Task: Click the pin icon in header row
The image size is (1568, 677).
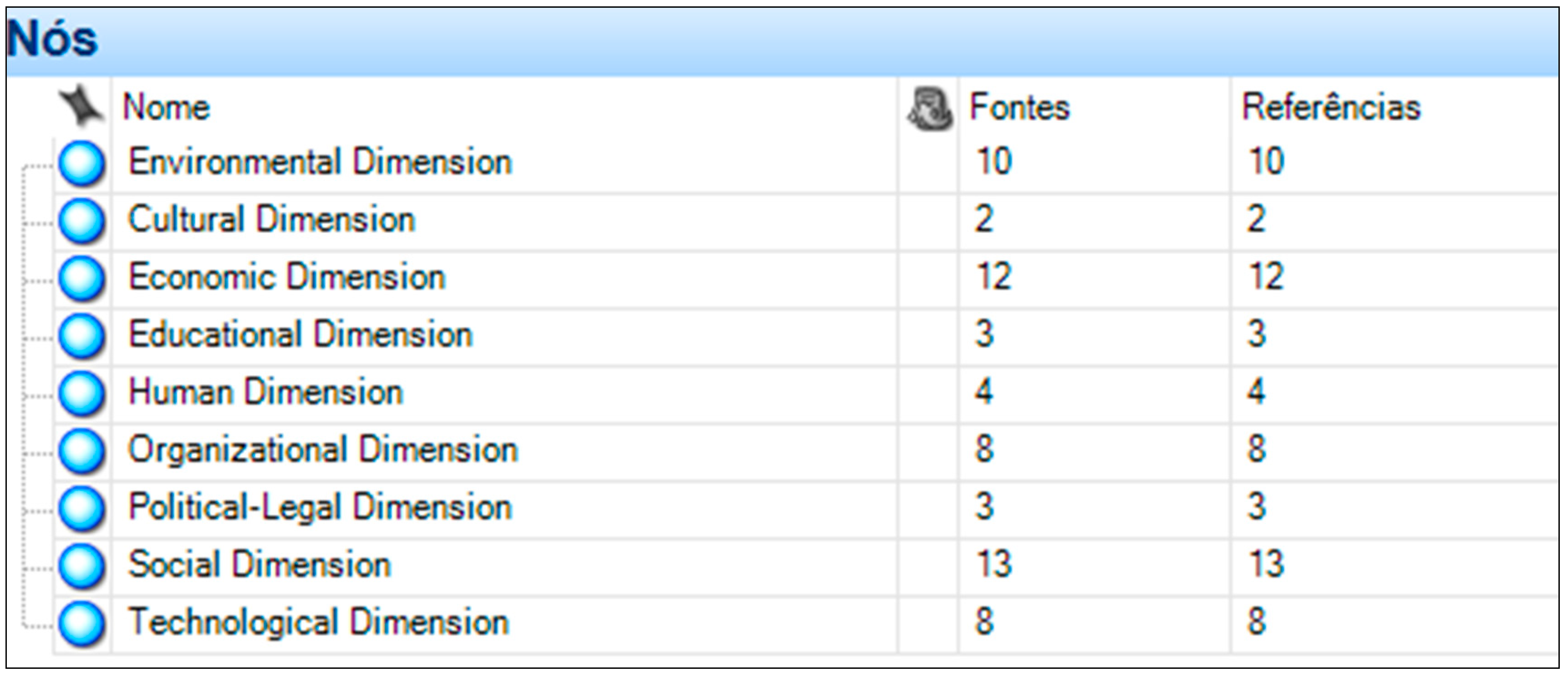Action: tap(80, 106)
